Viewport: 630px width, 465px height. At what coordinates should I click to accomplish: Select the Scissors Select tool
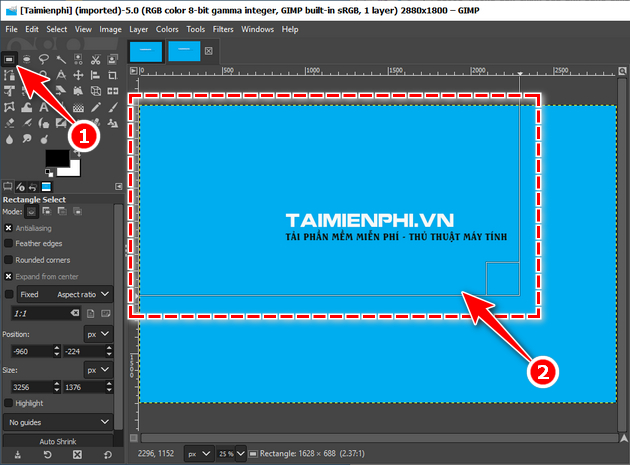[96, 59]
